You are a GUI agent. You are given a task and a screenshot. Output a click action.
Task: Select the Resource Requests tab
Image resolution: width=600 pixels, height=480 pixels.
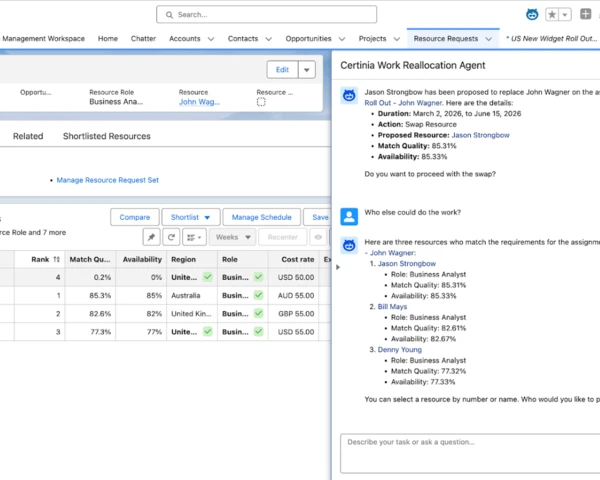coord(446,39)
